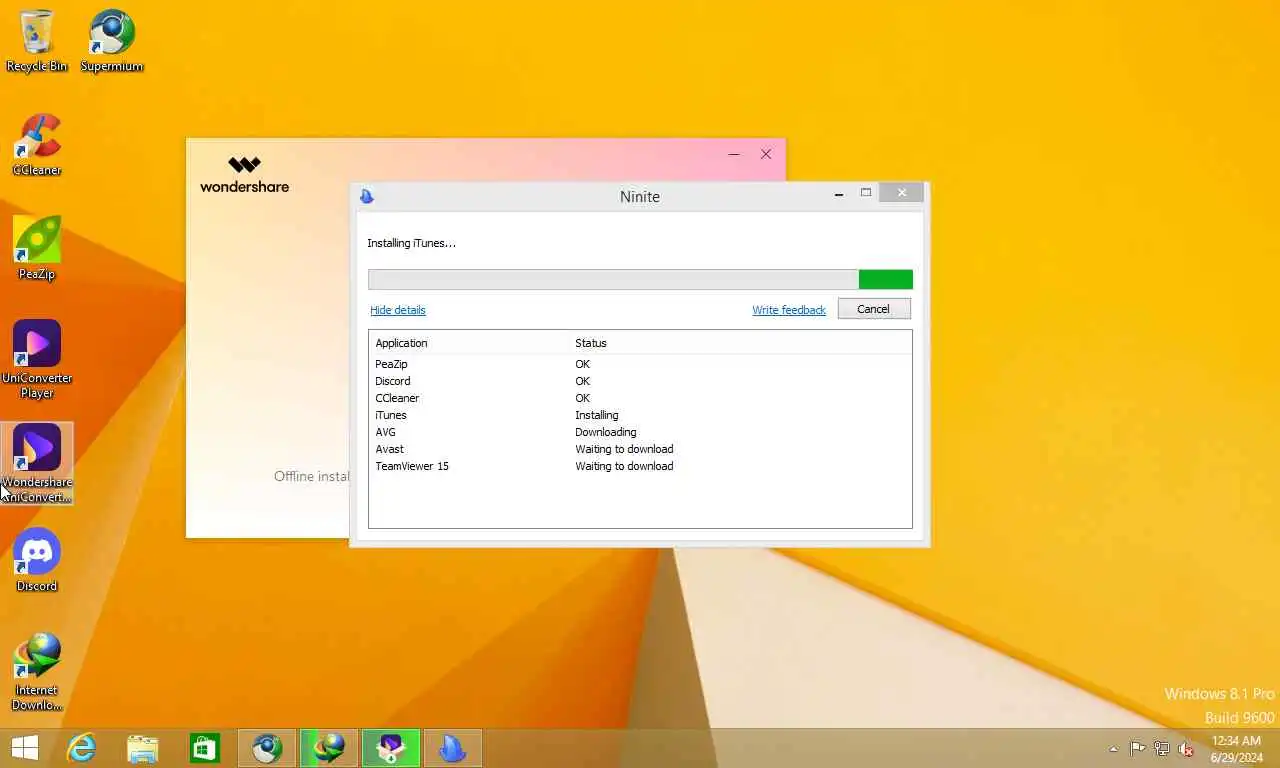Click the Ninite title bar icon
1280x768 pixels.
tap(367, 196)
